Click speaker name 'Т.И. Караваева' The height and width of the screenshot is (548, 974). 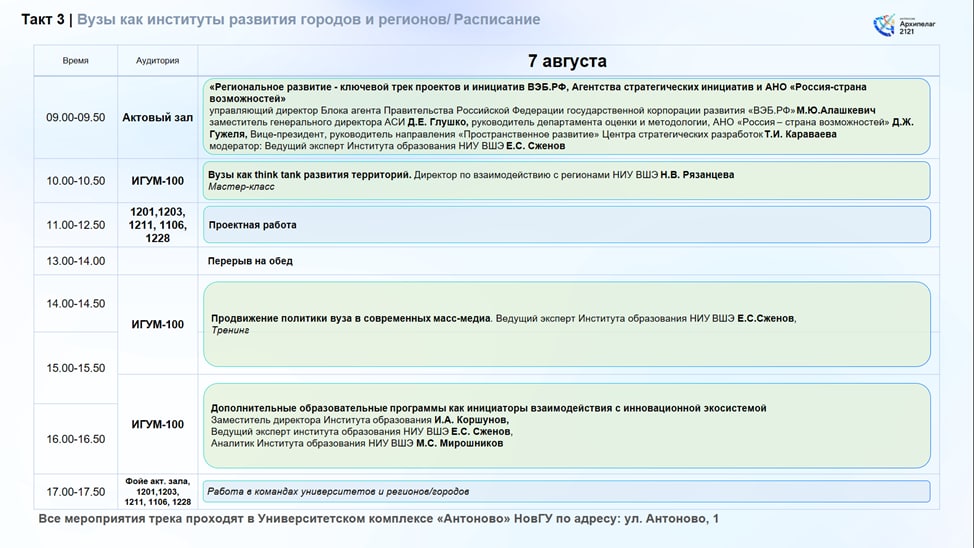pyautogui.click(x=801, y=134)
